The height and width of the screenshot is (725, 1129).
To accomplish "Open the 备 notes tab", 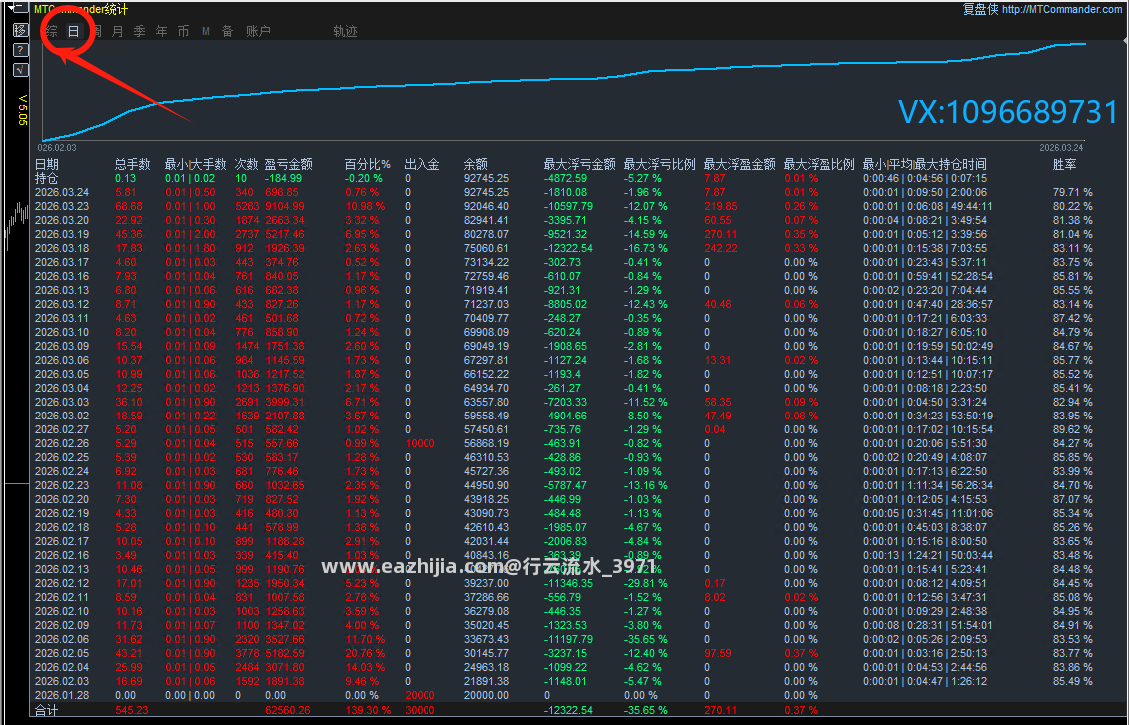I will point(228,31).
